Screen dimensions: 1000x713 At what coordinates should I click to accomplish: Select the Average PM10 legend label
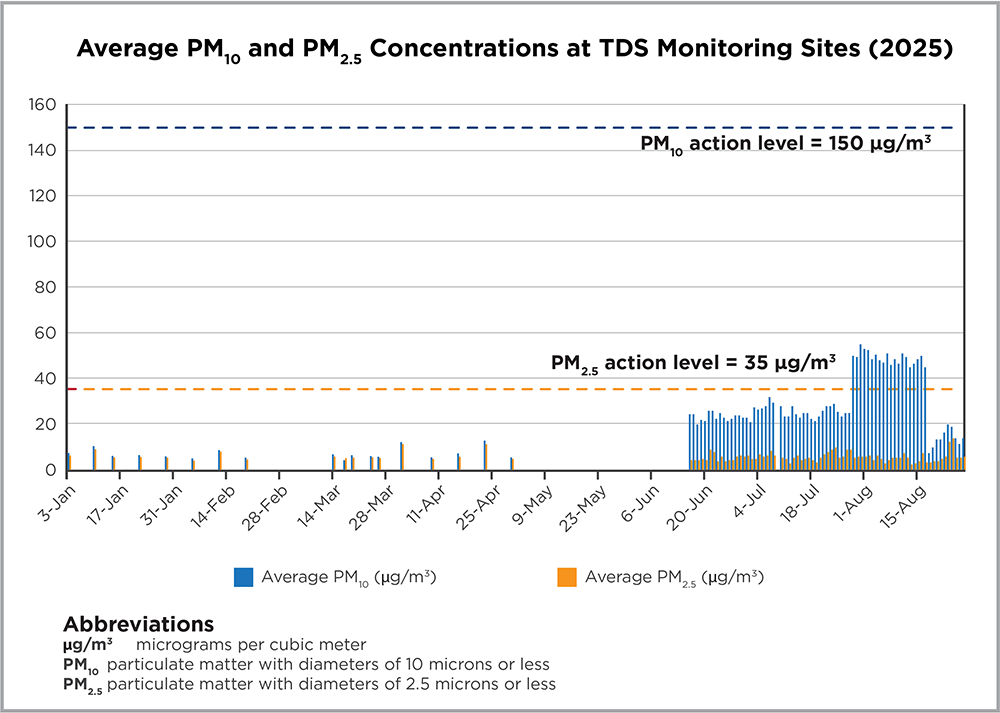tap(348, 577)
